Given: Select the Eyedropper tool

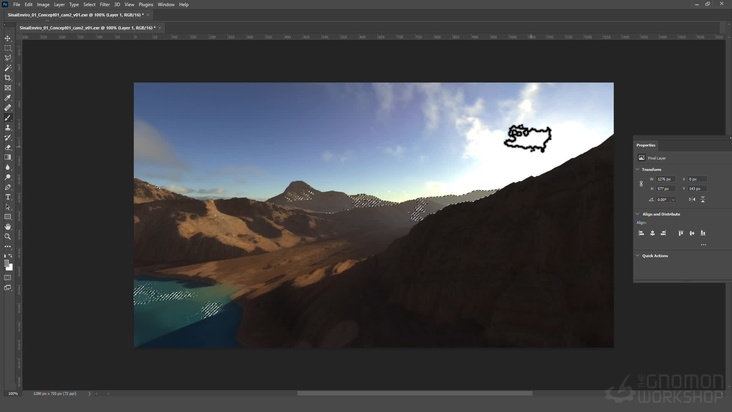Looking at the screenshot, I should (8, 97).
